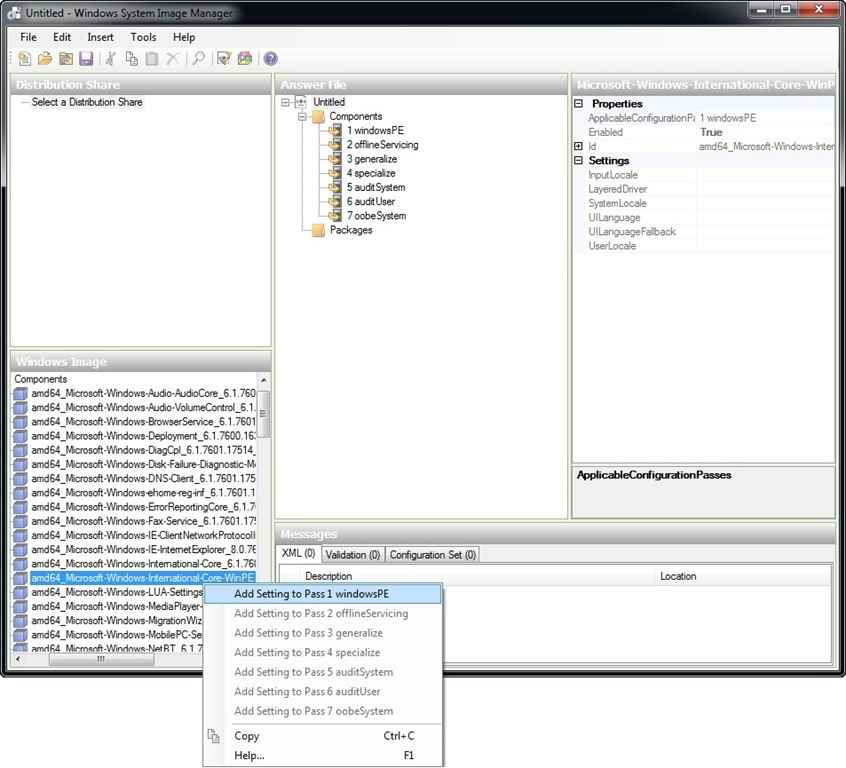Select the 3 generalize pass node

click(x=372, y=159)
